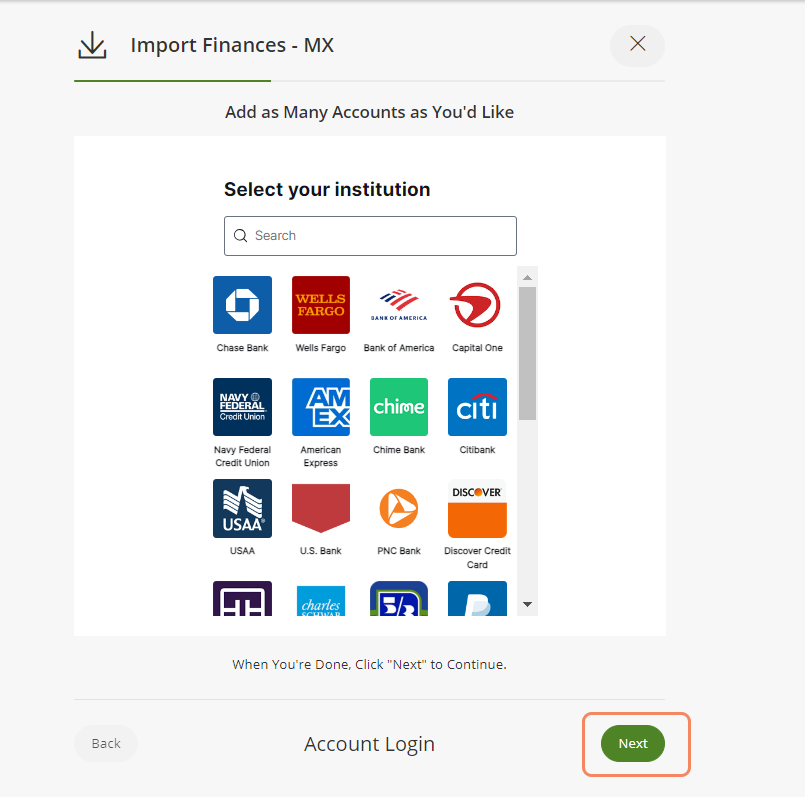Pick the Chime Bank logo
805x797 pixels.
pos(399,407)
